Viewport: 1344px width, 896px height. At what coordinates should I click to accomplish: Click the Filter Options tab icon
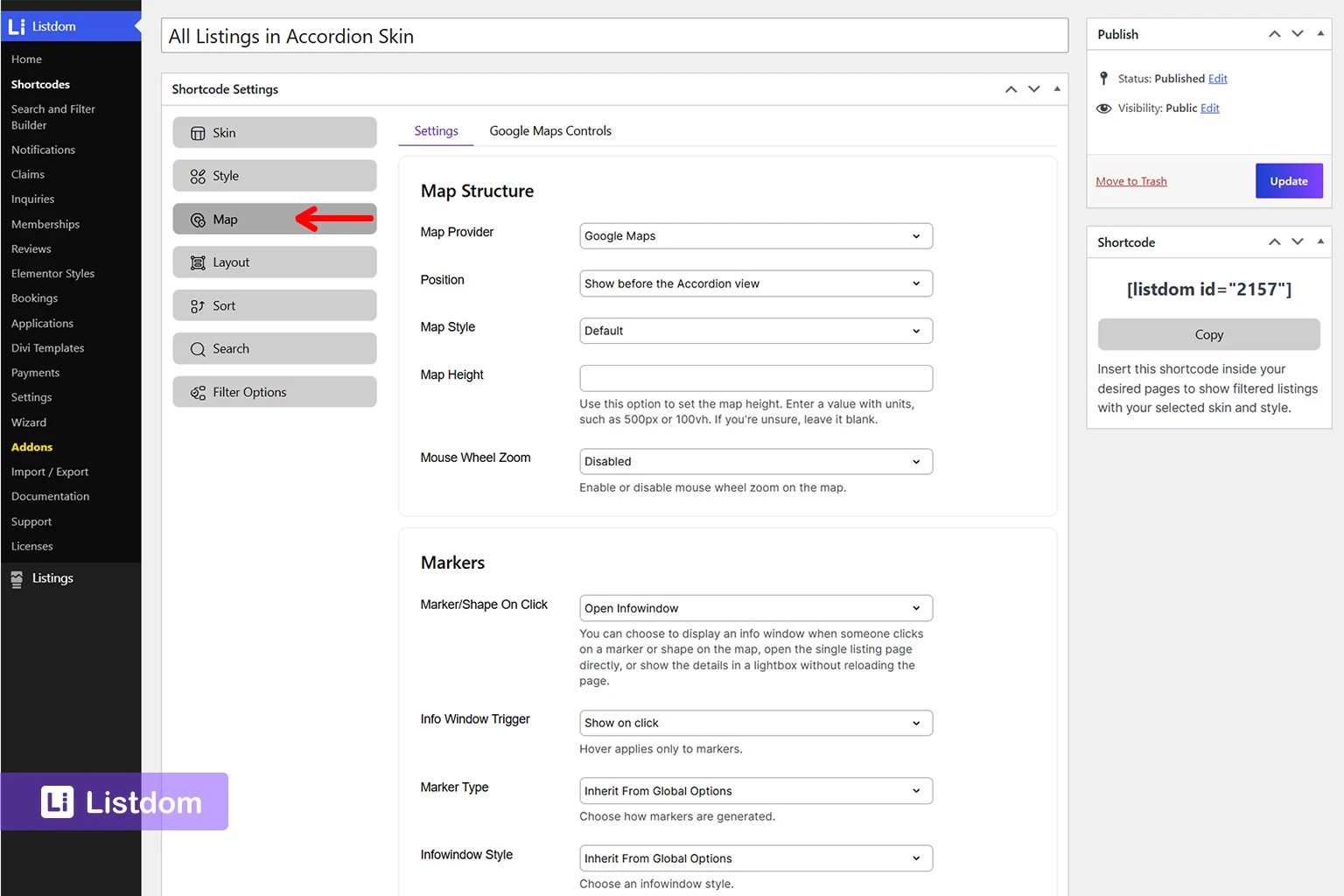click(x=198, y=393)
